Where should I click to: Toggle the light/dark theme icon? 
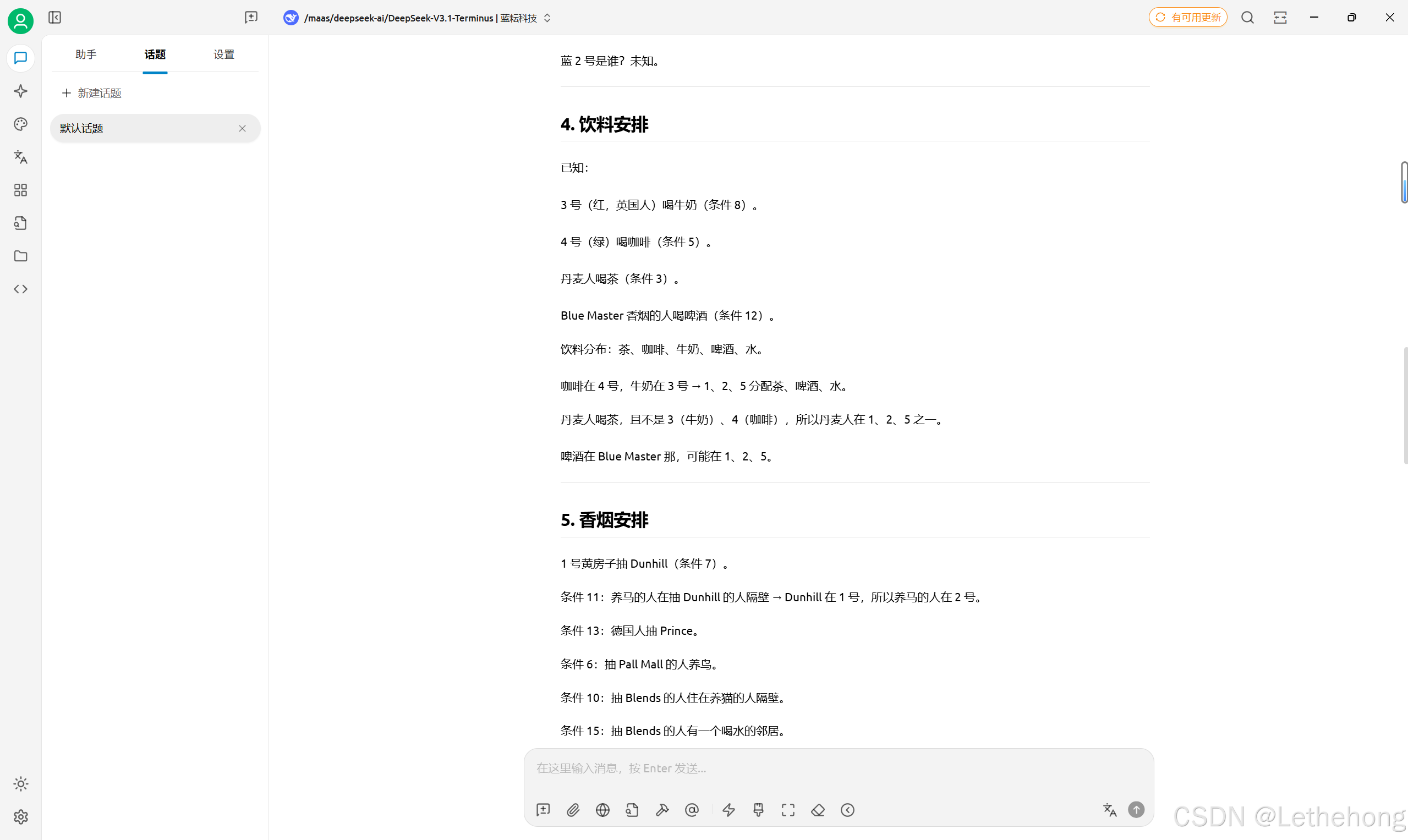(x=20, y=784)
